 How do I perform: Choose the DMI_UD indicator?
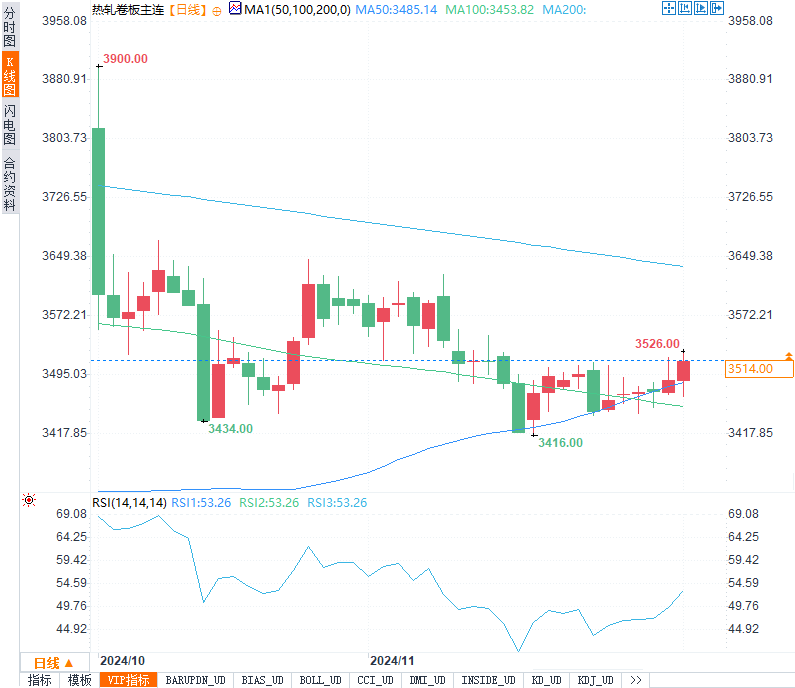427,680
